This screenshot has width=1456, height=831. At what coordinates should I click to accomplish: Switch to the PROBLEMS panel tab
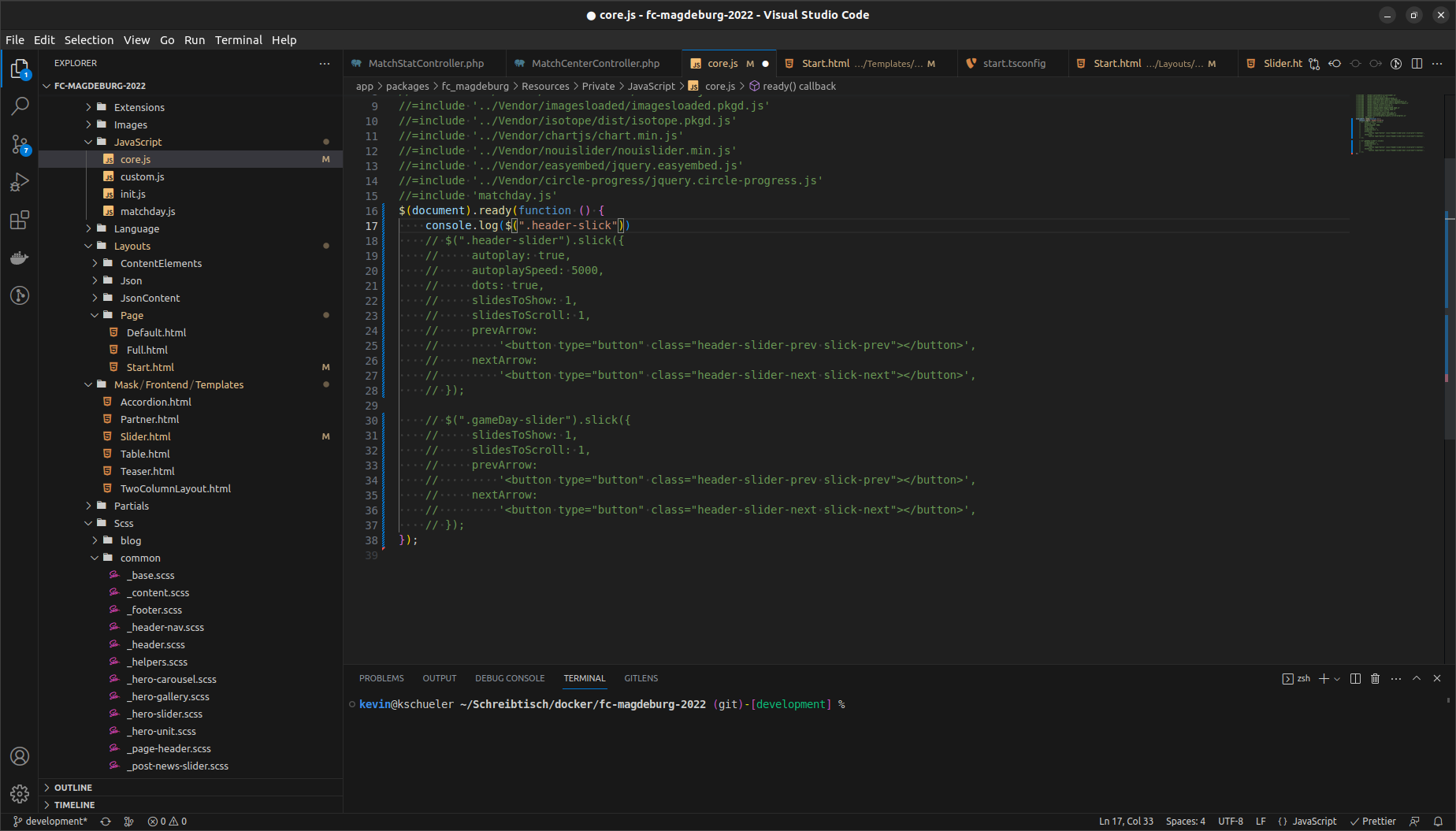point(381,678)
